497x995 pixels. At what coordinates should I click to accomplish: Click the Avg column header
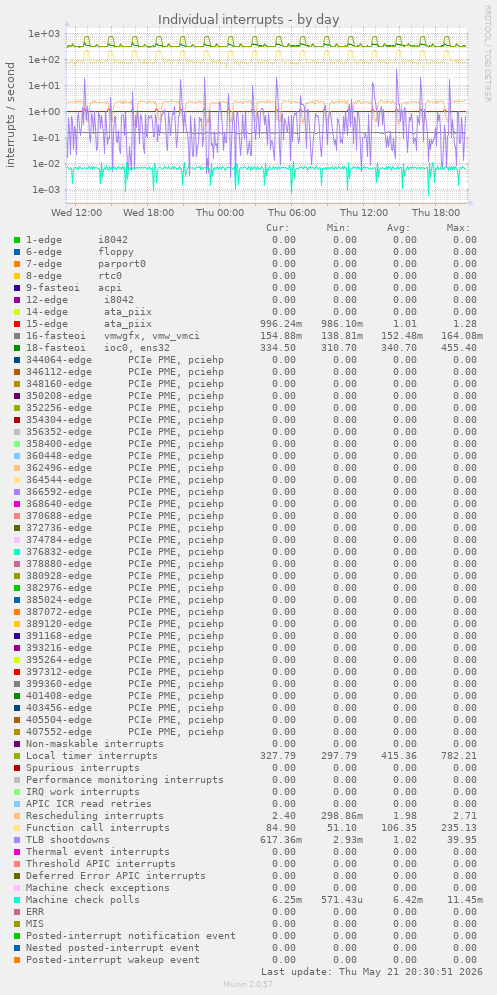tap(399, 228)
